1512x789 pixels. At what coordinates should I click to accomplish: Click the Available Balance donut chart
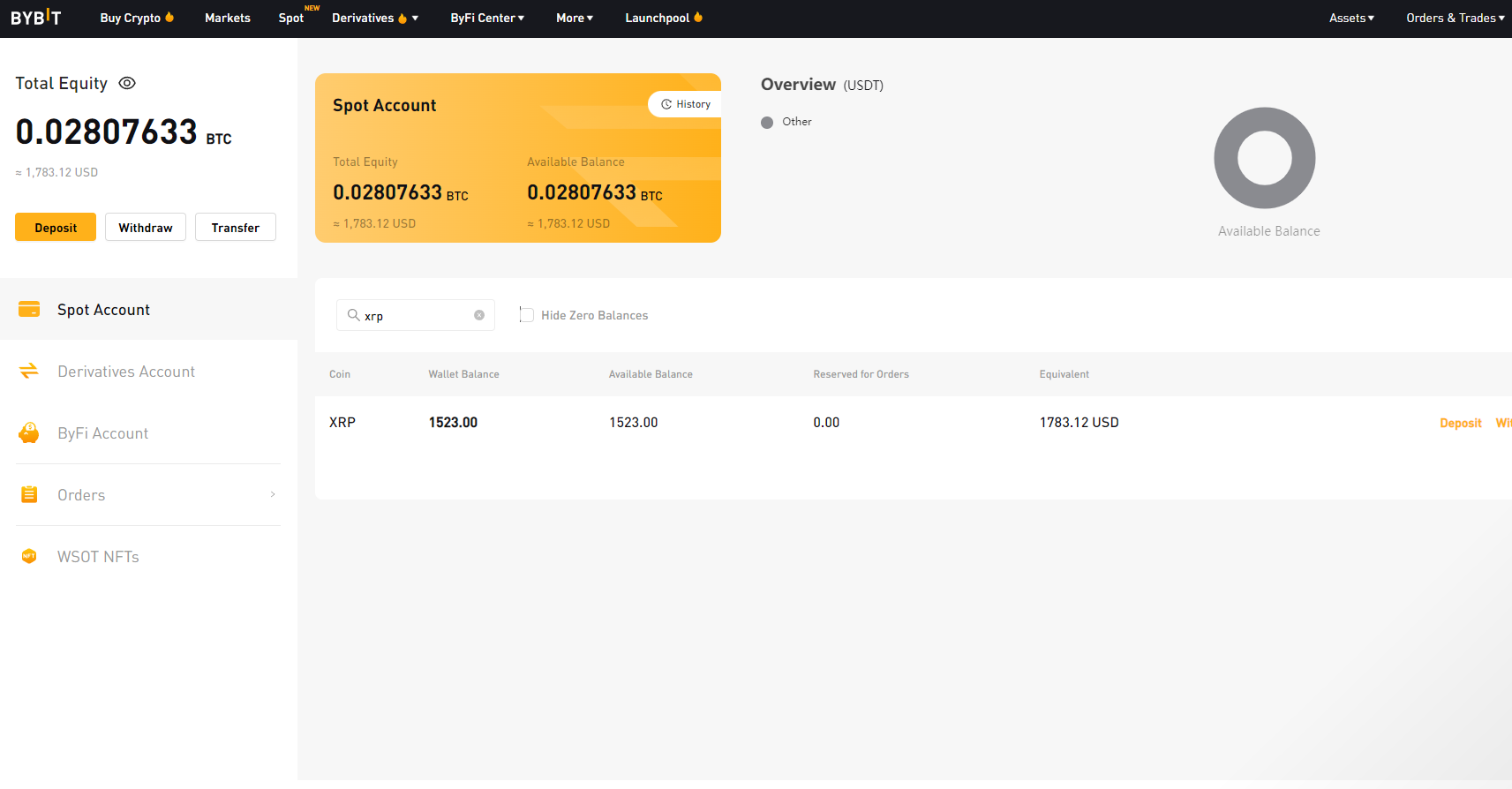(x=1265, y=158)
